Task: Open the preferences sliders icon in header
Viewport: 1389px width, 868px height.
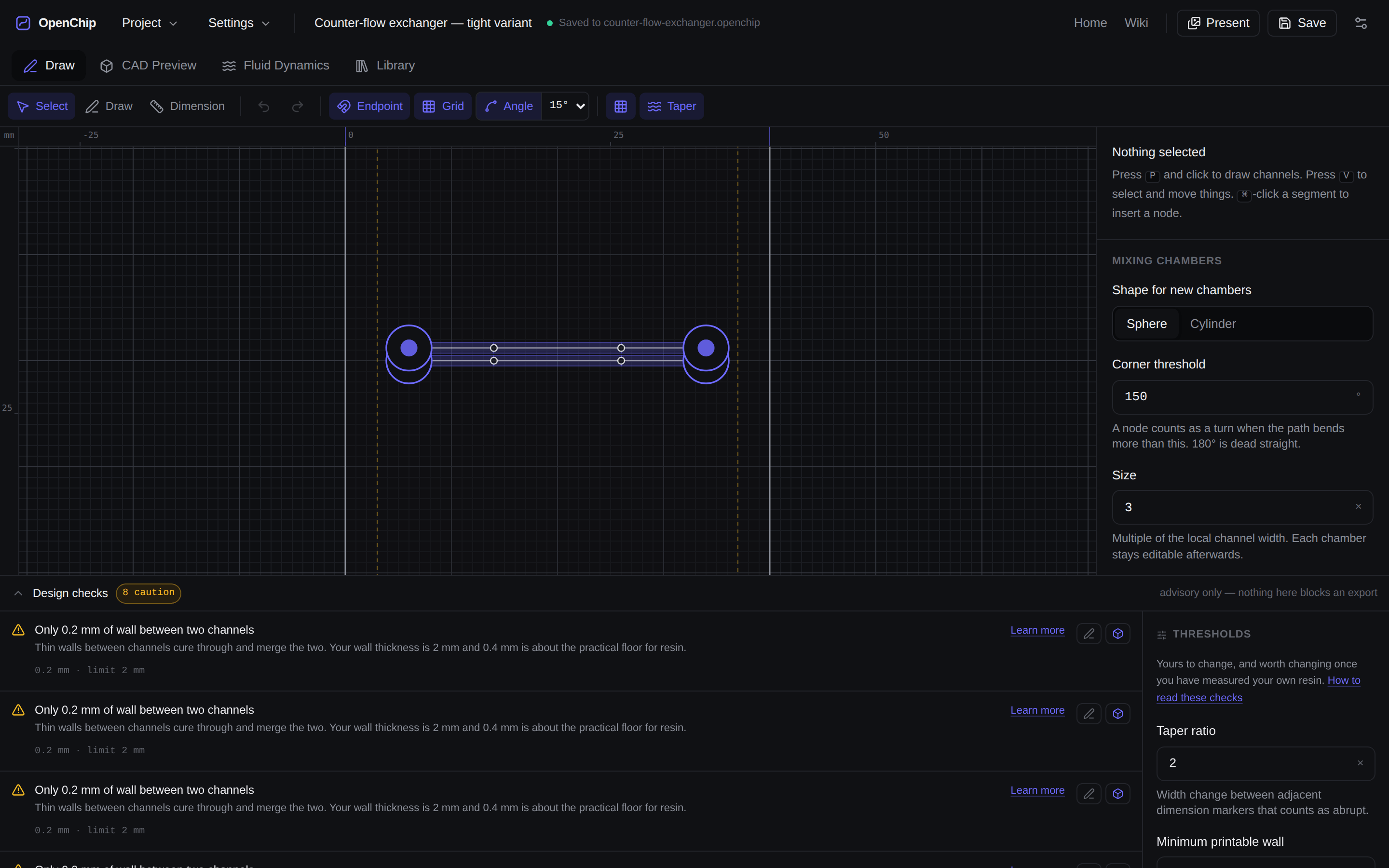Action: 1361,23
